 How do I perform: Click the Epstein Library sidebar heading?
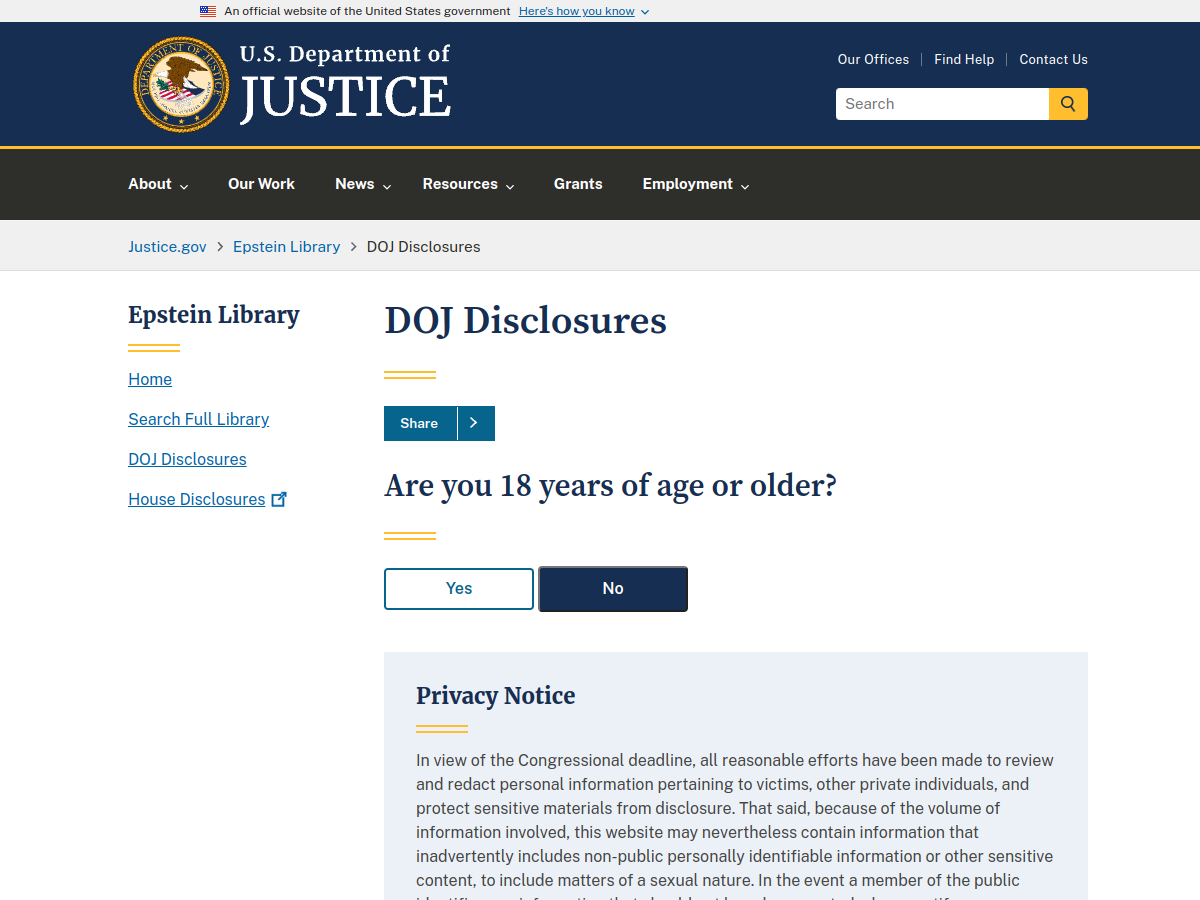pyautogui.click(x=214, y=315)
